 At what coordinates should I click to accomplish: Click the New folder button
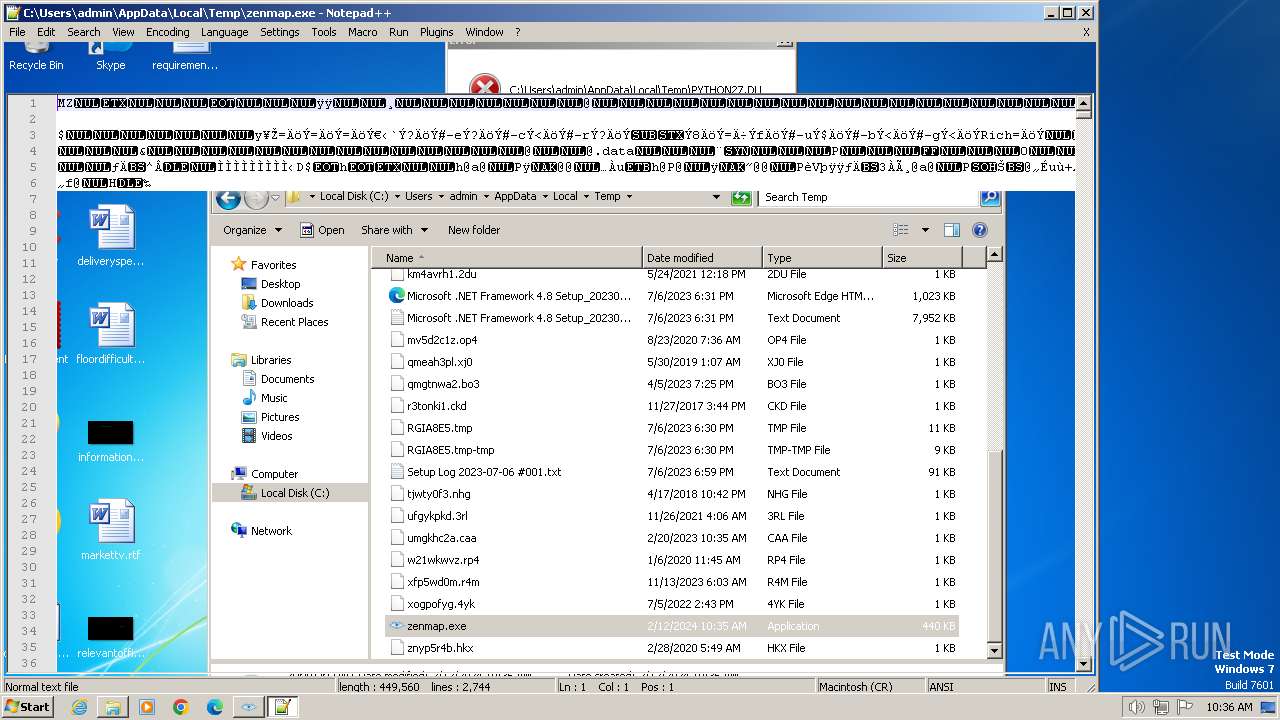pyautogui.click(x=474, y=230)
